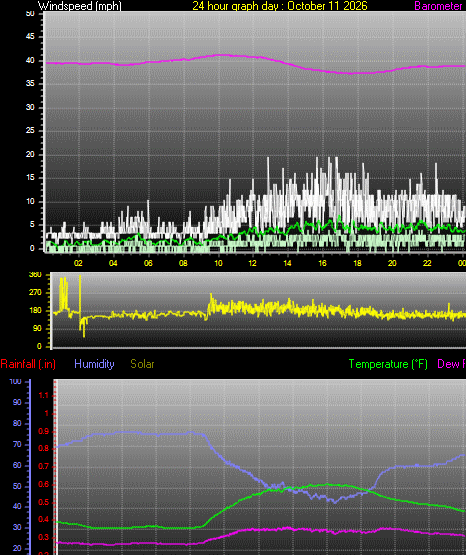
Task: Click hour '06' on the wind time axis
Action: tap(148, 263)
